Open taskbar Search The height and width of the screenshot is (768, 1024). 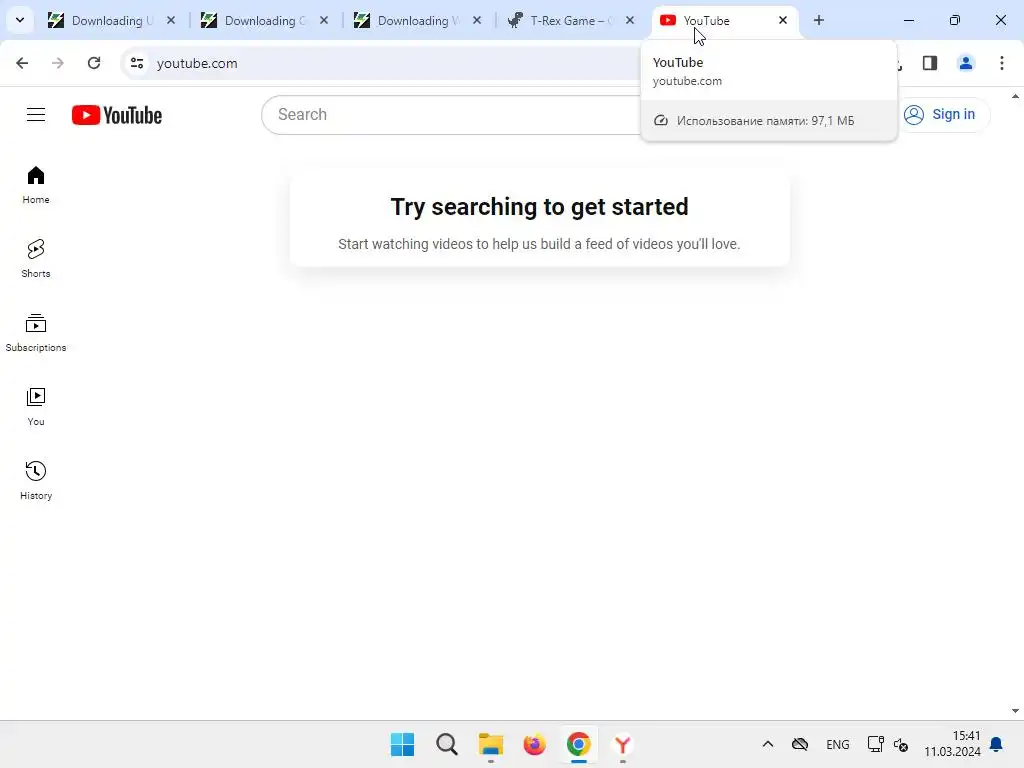tap(447, 744)
